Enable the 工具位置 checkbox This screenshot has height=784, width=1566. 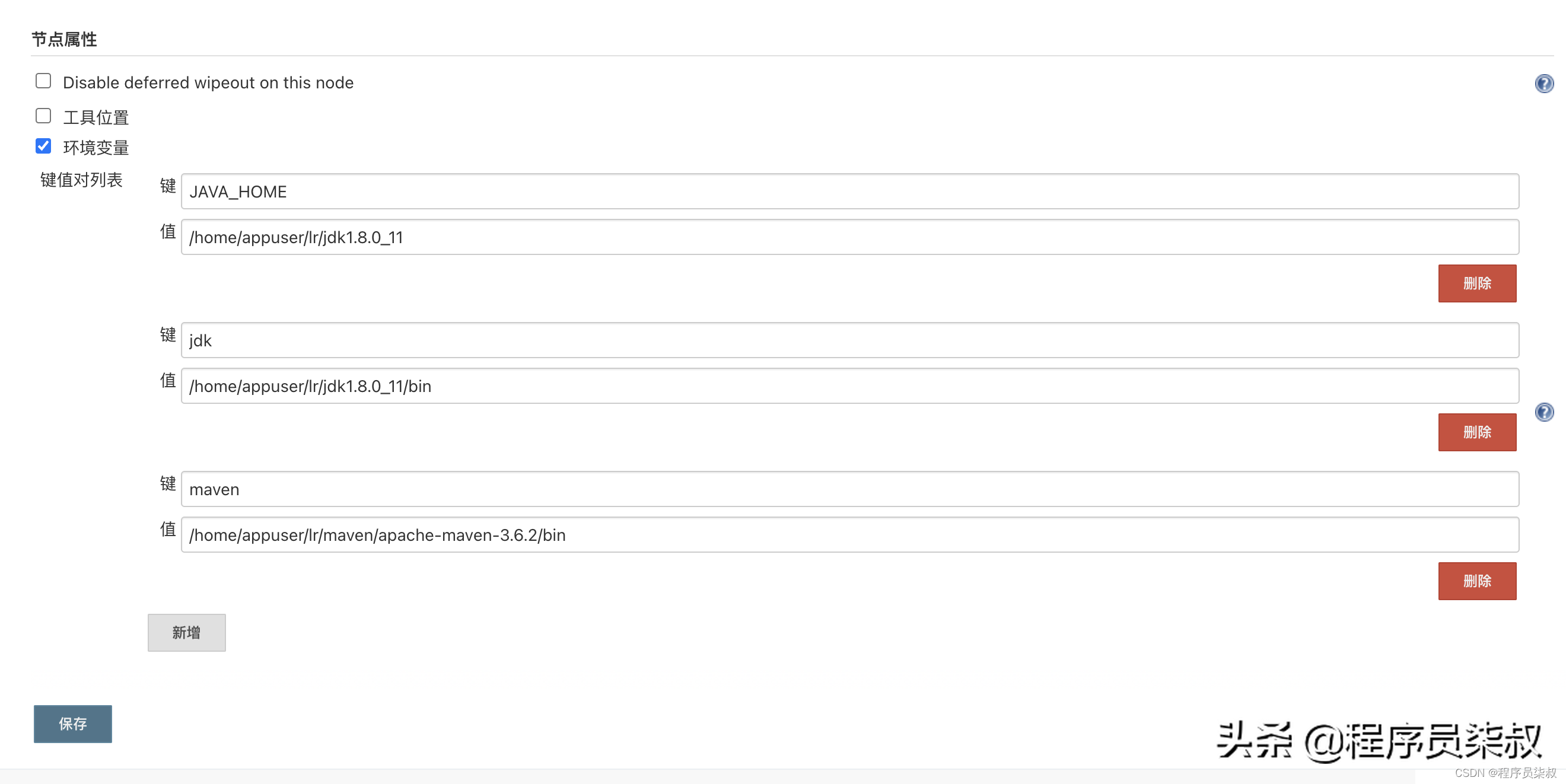[43, 114]
